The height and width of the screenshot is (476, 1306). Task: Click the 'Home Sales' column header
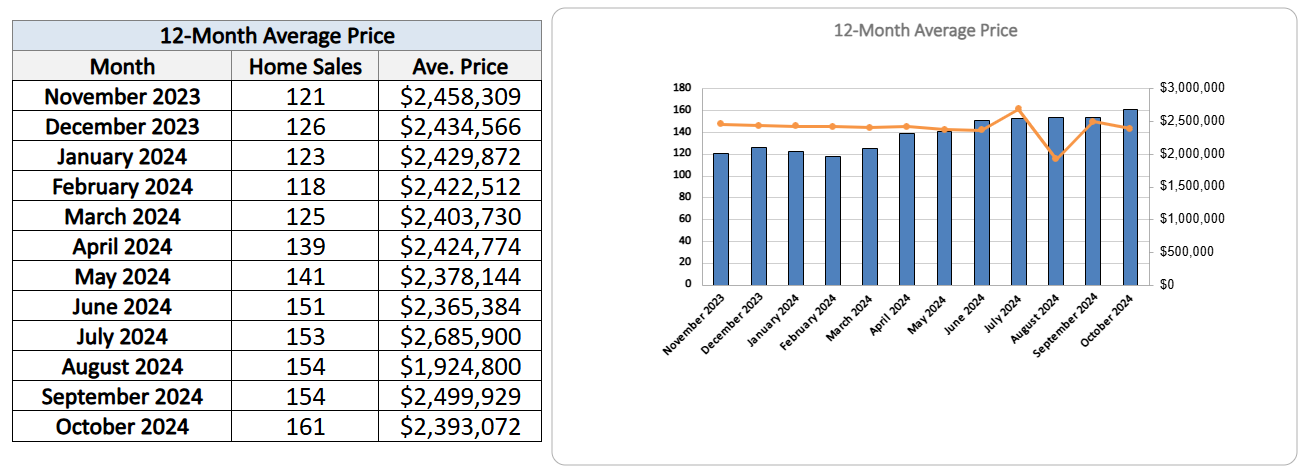tap(305, 66)
